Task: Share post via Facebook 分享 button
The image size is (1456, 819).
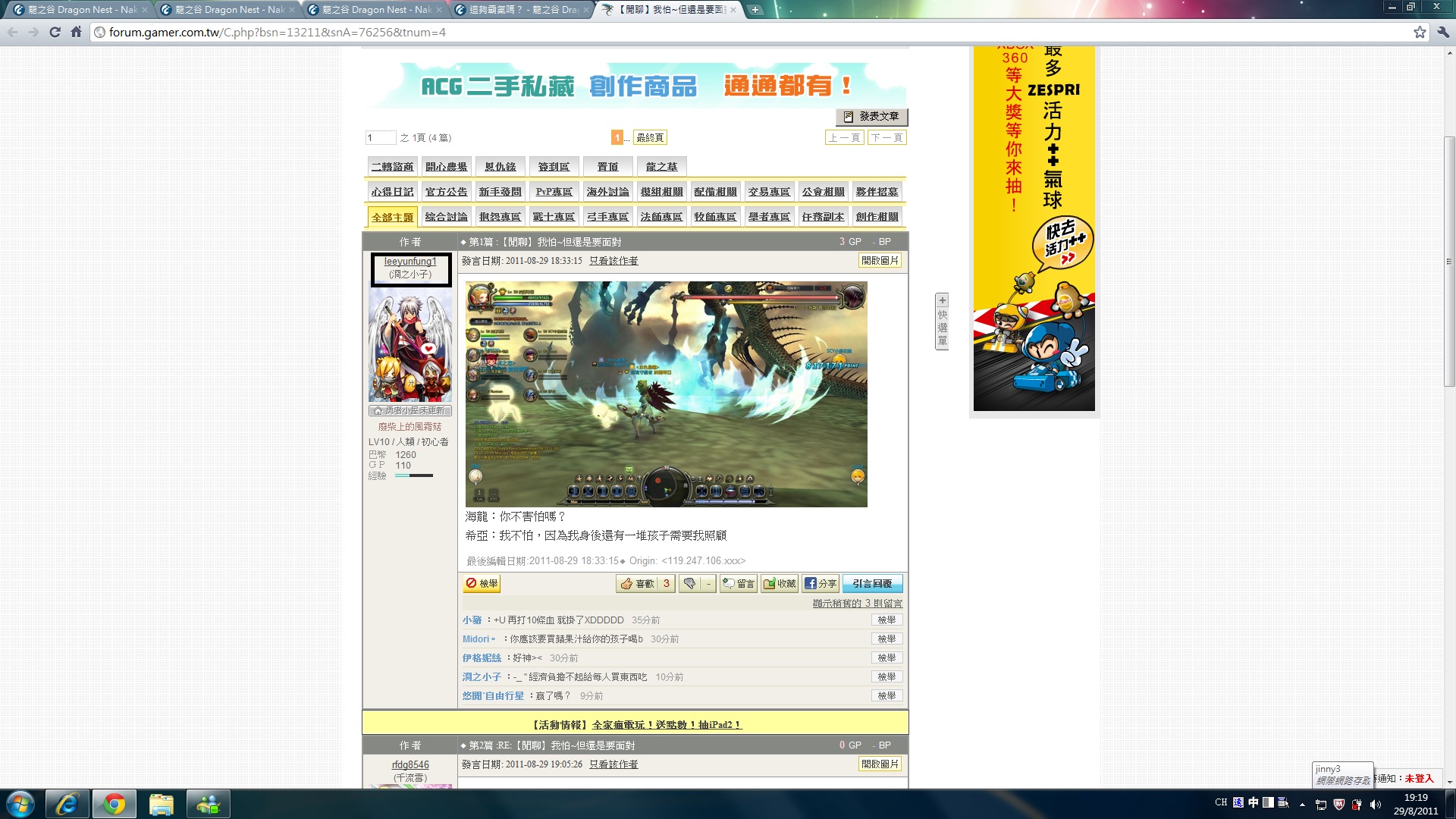Action: [821, 583]
